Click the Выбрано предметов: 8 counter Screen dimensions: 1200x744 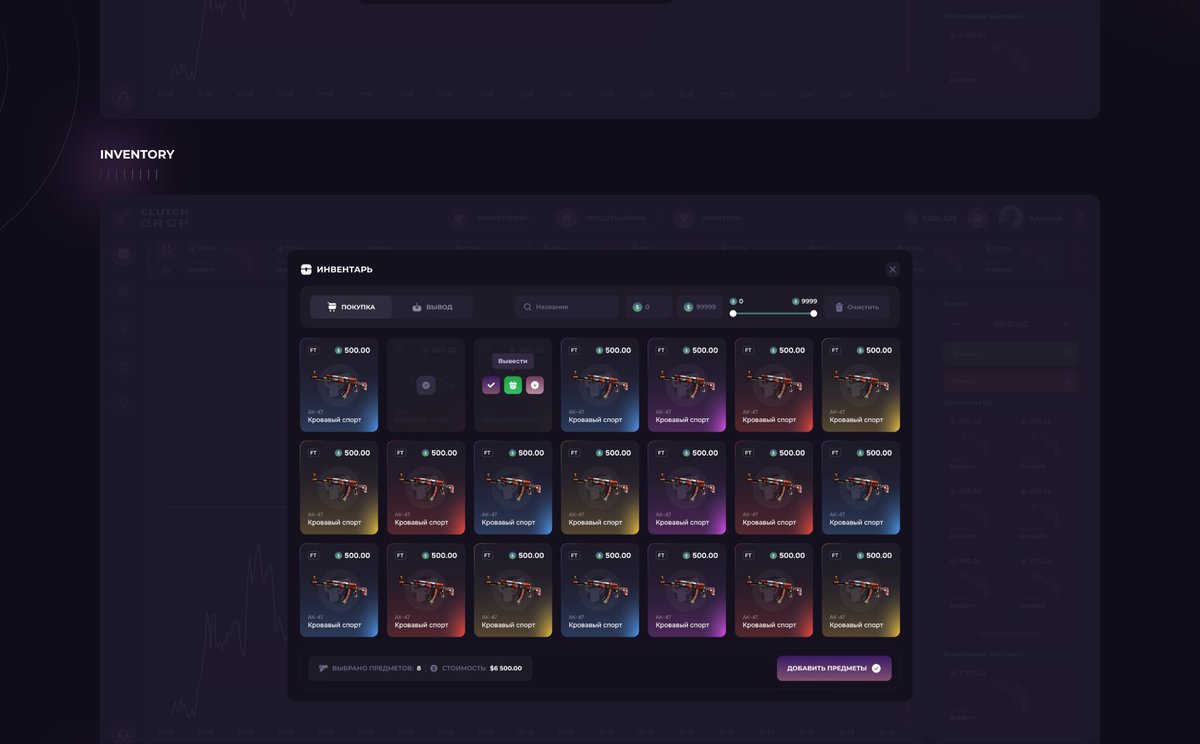[369, 668]
